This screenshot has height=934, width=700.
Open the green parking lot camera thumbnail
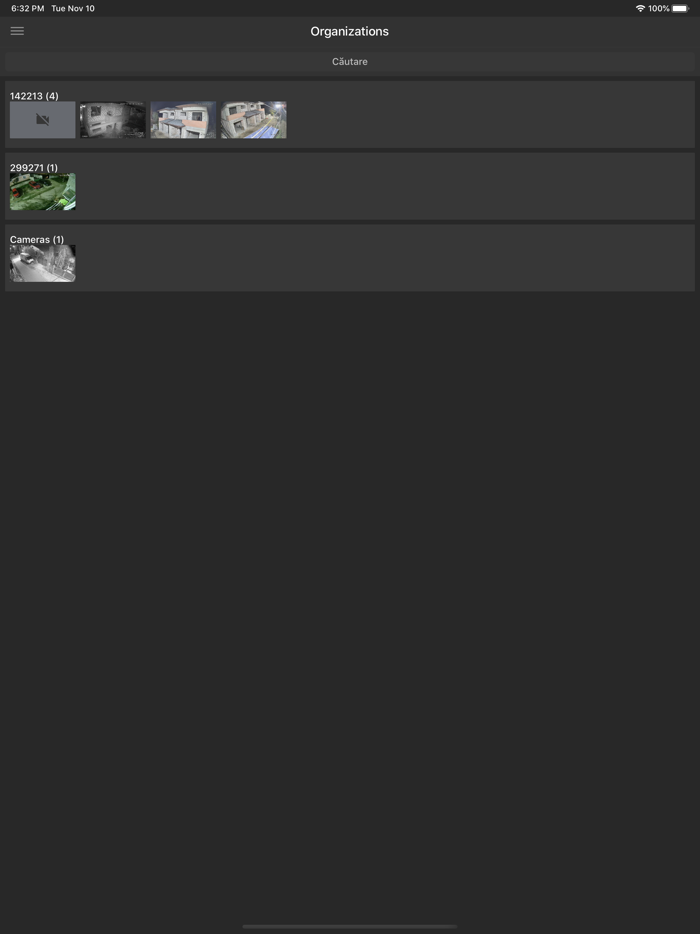[43, 192]
